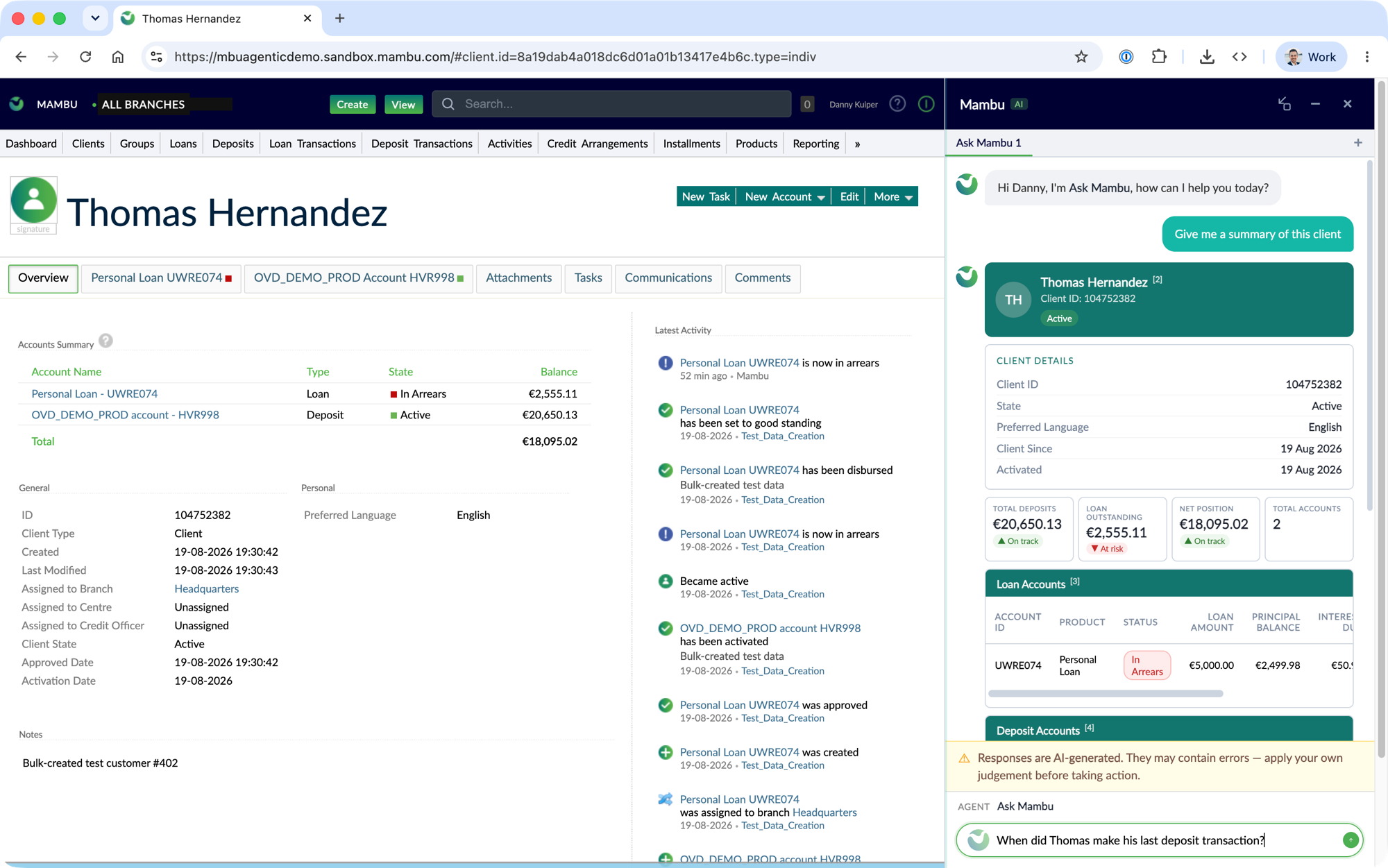Click the green View button
Image resolution: width=1388 pixels, height=868 pixels.
(403, 104)
